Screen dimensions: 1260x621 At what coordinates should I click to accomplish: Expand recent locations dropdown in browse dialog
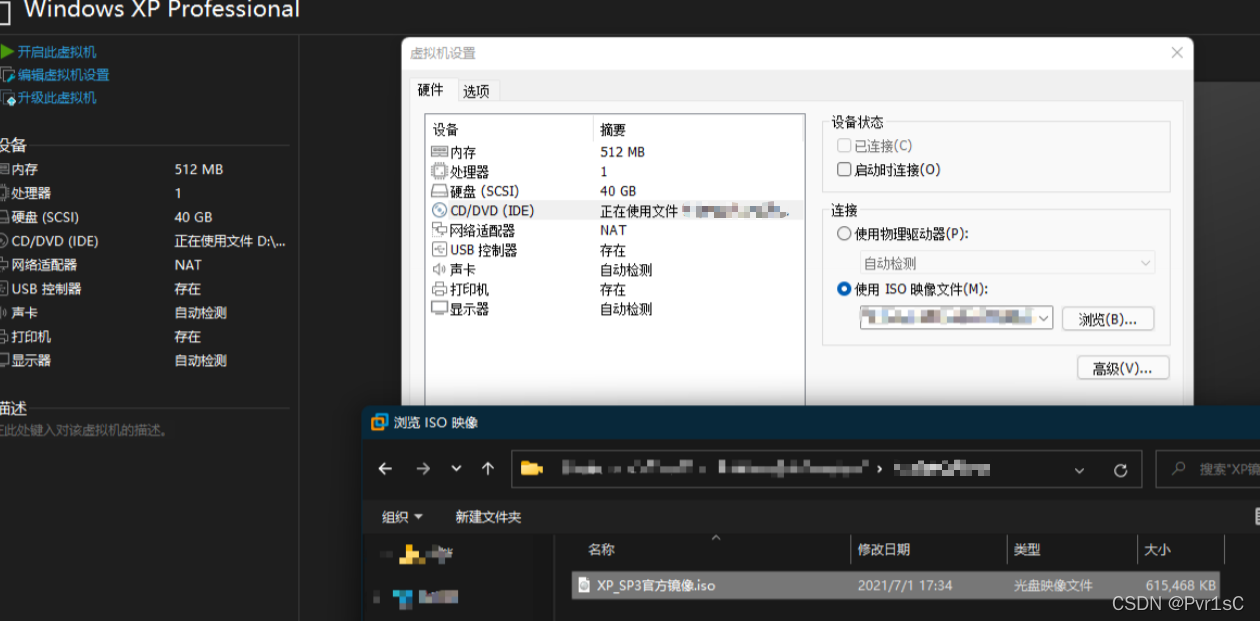pos(456,469)
